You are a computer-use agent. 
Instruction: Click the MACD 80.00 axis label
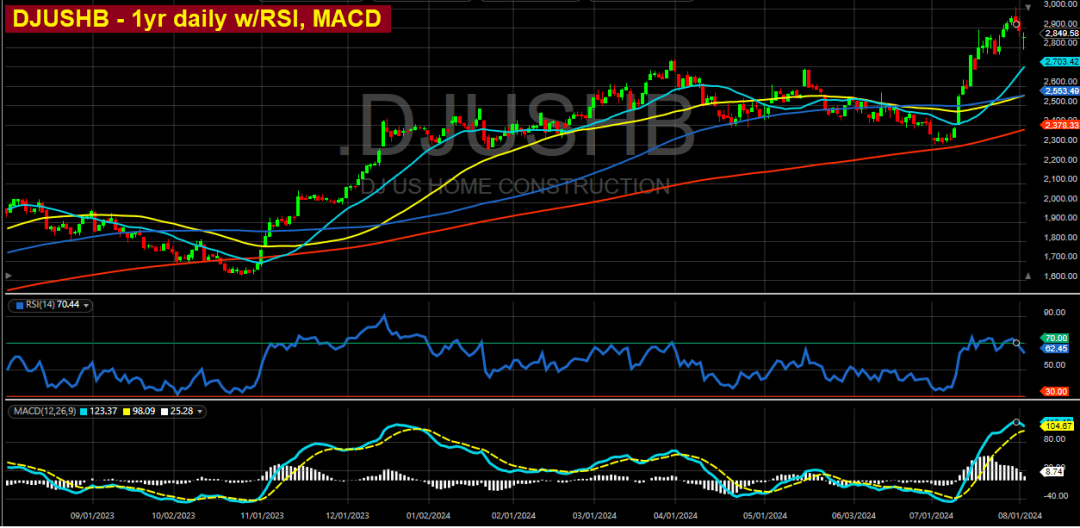[1057, 437]
